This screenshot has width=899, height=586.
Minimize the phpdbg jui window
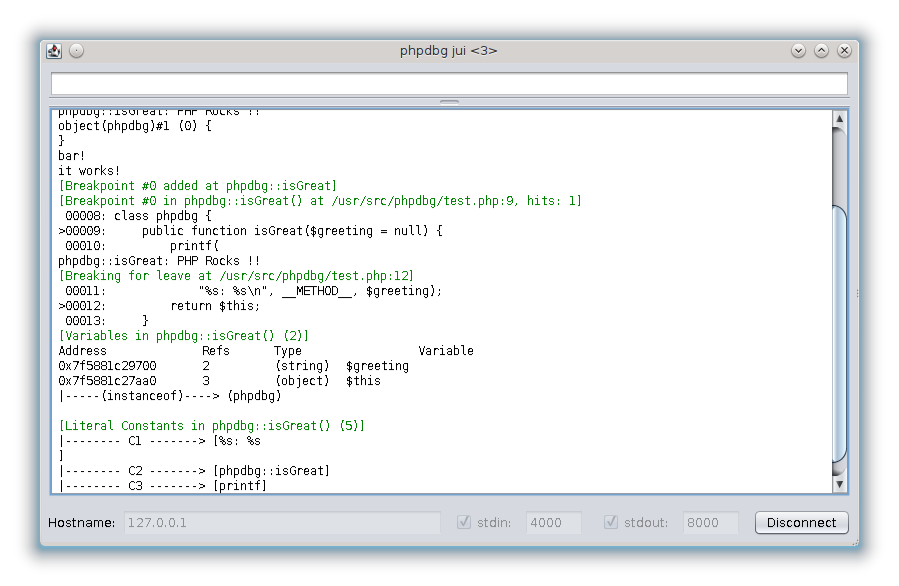[x=798, y=51]
